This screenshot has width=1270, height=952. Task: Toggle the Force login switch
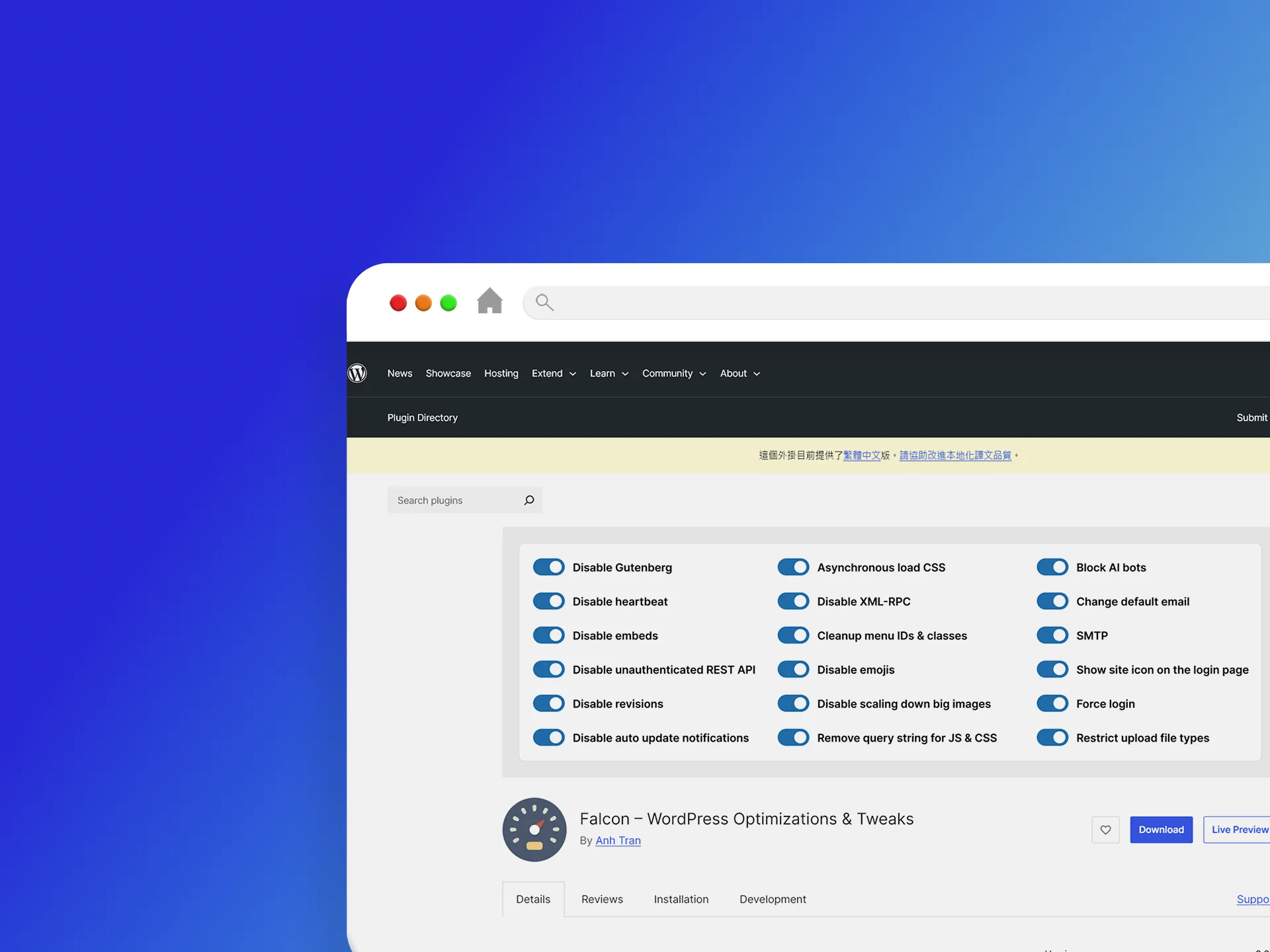(1052, 703)
